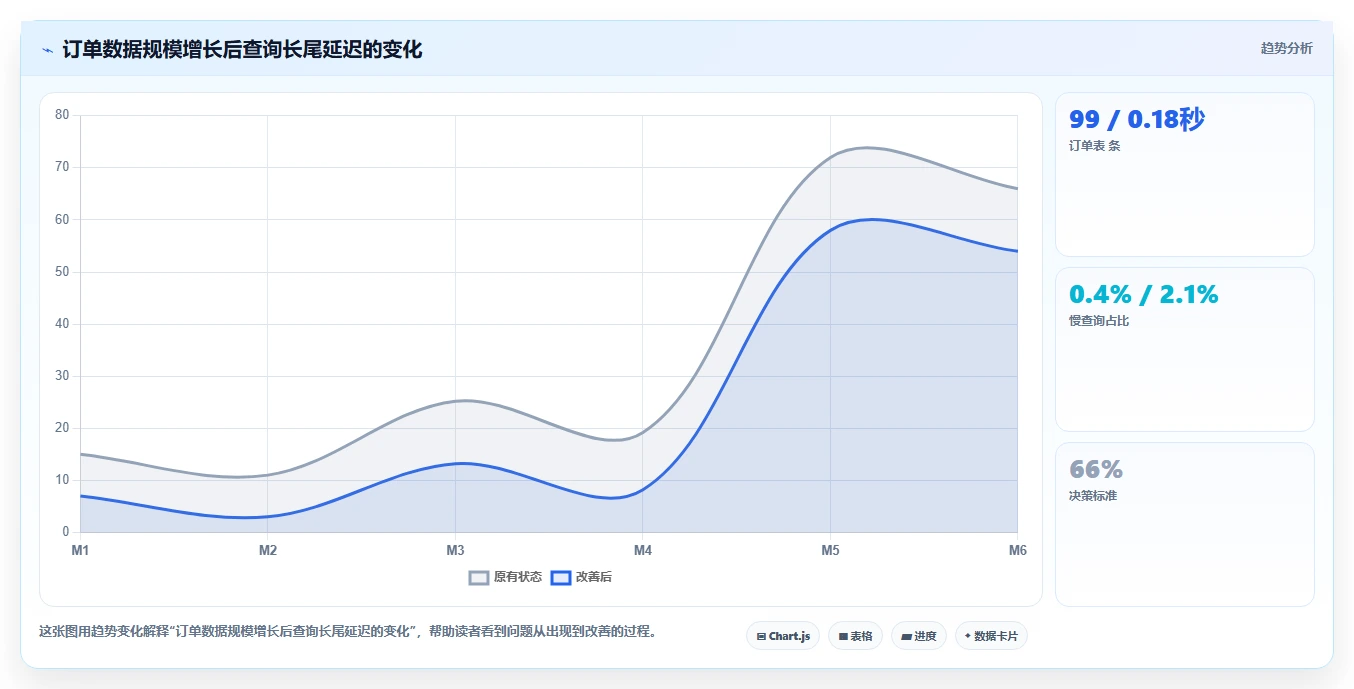The image size is (1354, 689).
Task: Click the 30 y-axis tick label
Action: pyautogui.click(x=62, y=376)
